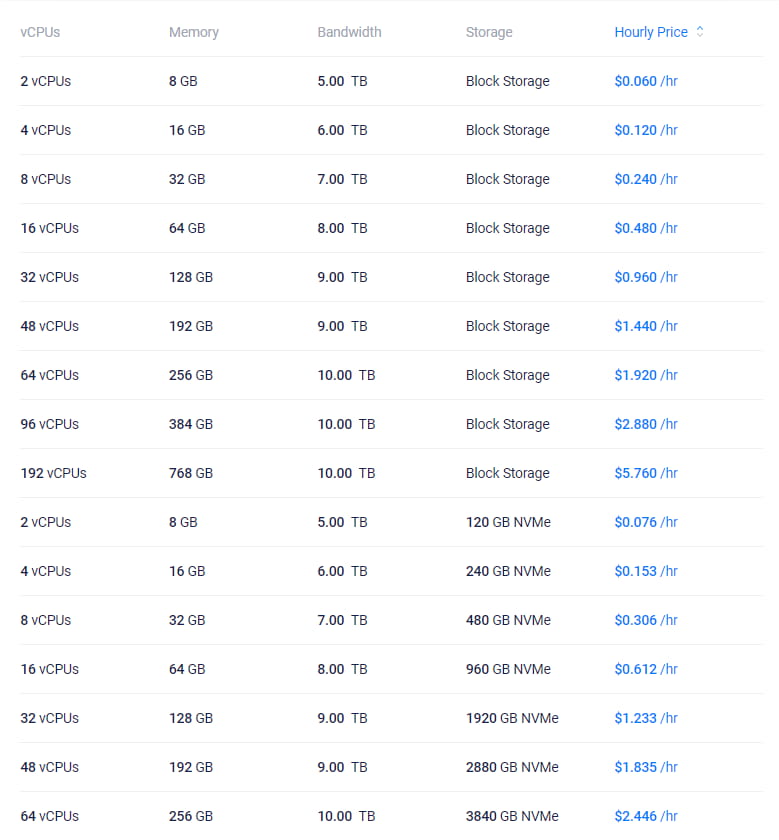Choose the $0.480 /hr plan price
Screen dimensions: 779x840
coord(646,228)
